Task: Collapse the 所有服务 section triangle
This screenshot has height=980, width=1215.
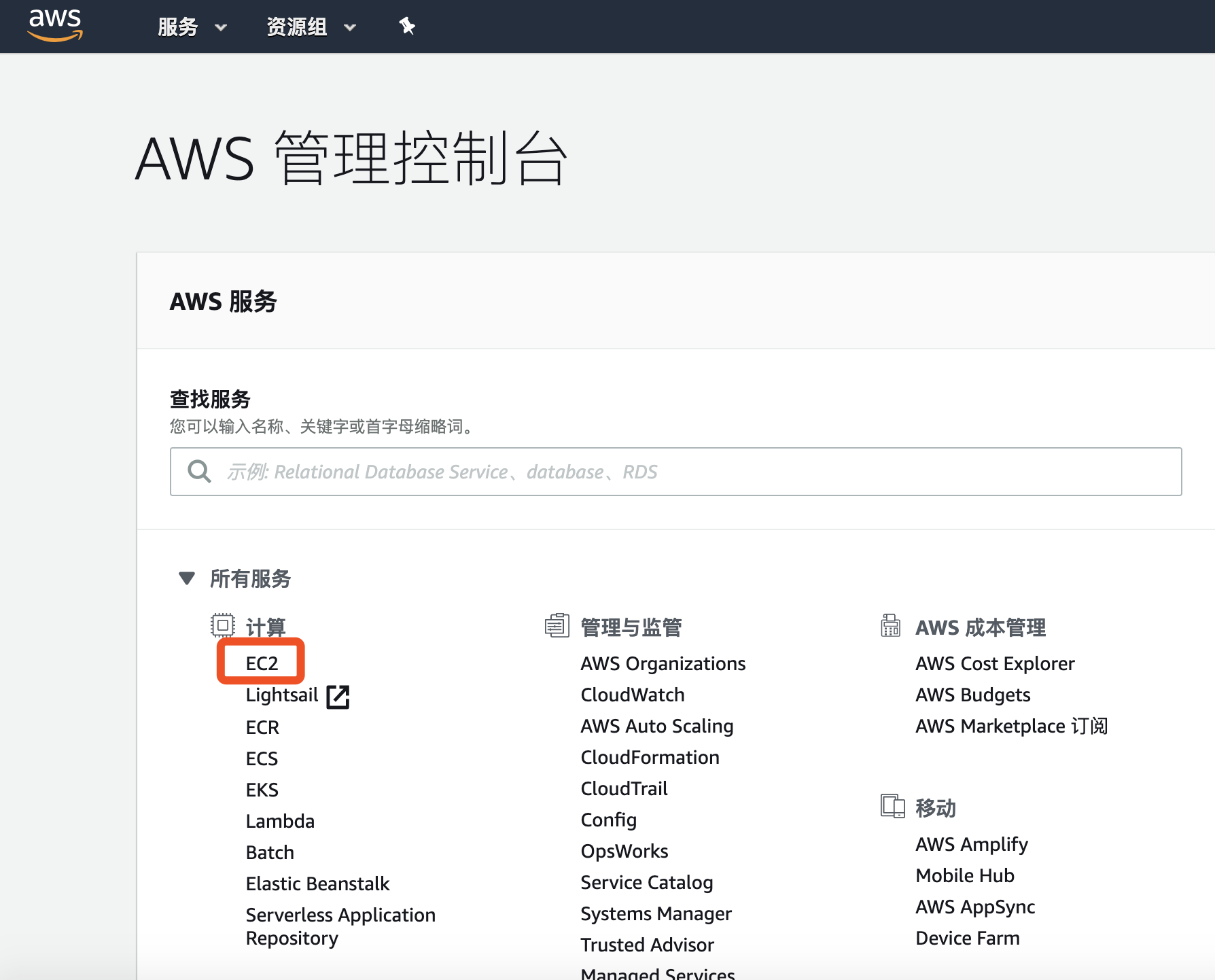Action: 187,578
